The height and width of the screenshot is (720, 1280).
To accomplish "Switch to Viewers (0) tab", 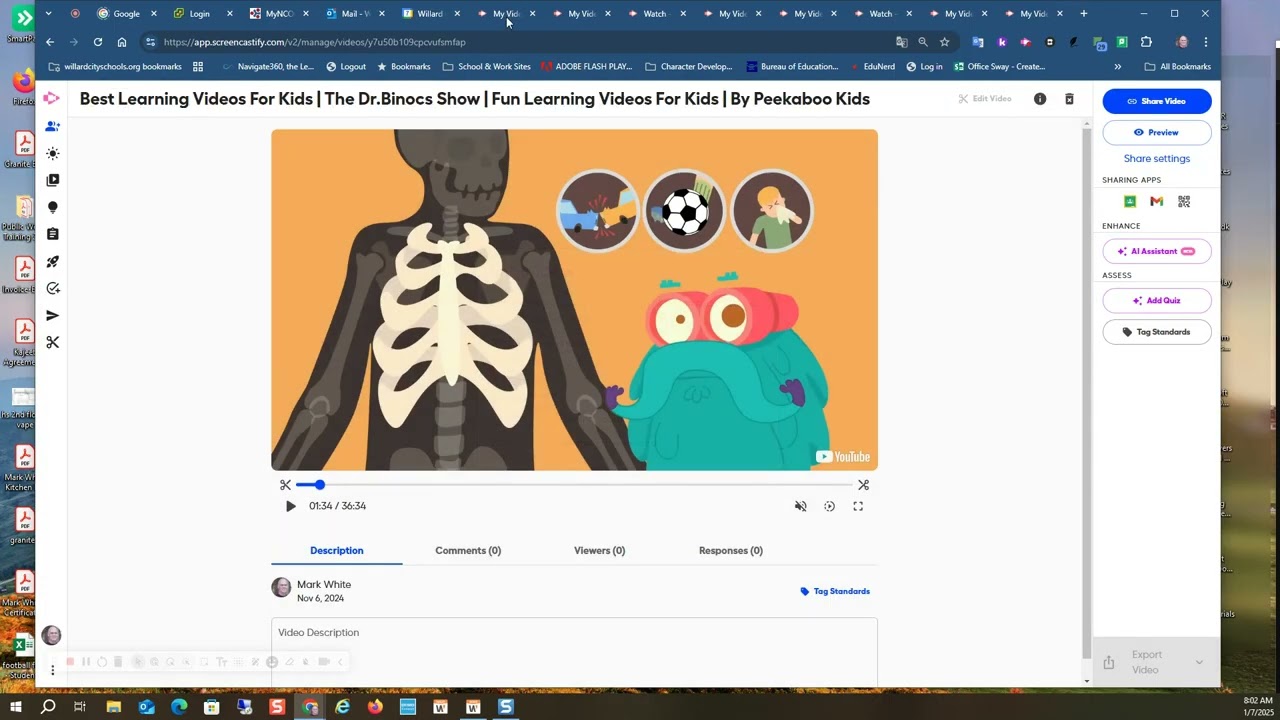I will (599, 551).
